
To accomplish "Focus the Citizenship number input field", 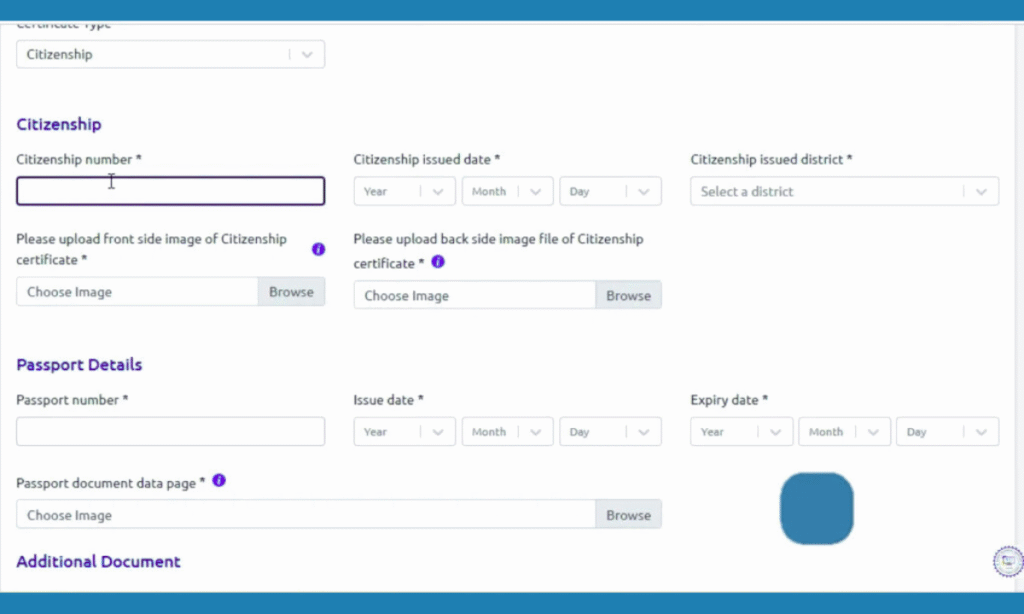I will coord(170,192).
